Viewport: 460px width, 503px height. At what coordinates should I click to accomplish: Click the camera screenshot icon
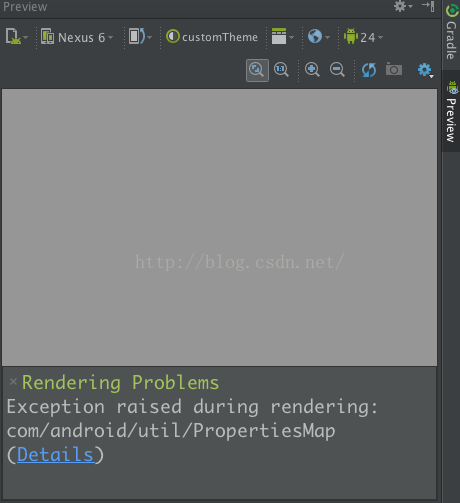pos(394,69)
